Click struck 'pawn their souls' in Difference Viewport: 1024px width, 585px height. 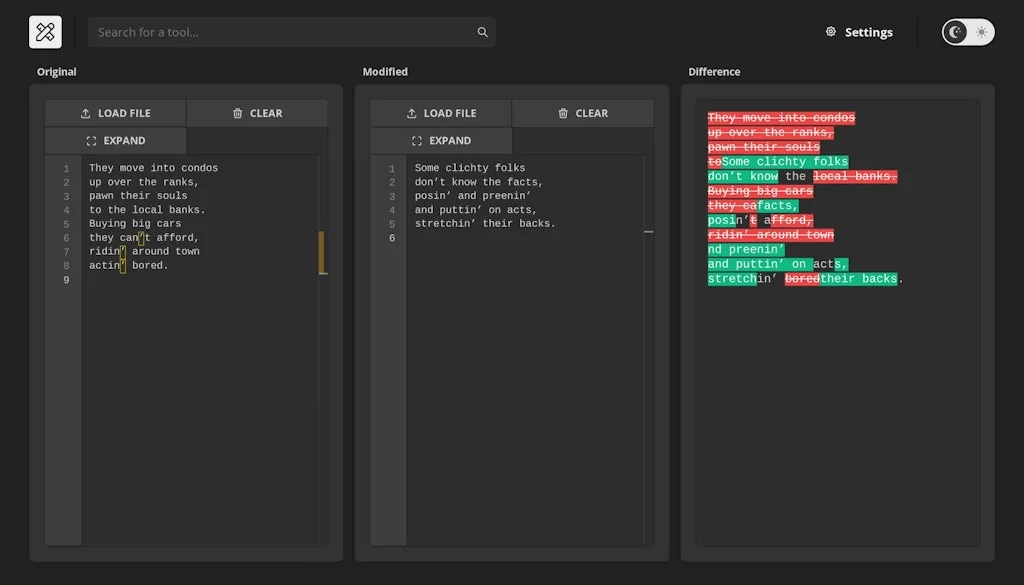(x=763, y=147)
